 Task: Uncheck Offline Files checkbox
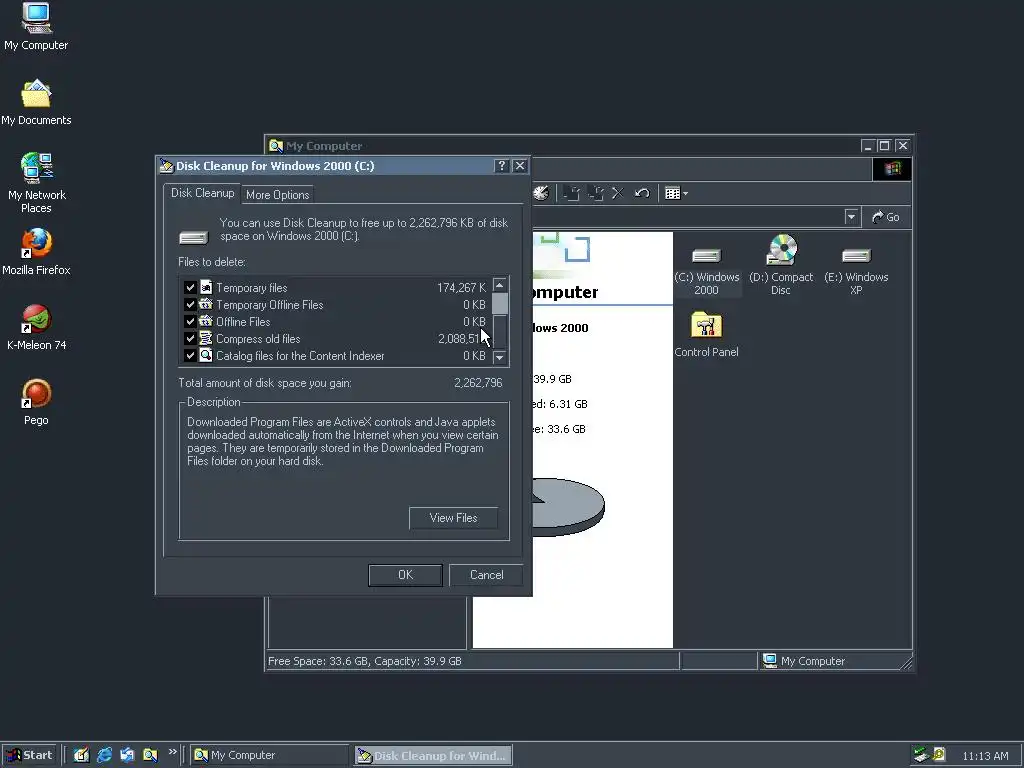(x=190, y=321)
